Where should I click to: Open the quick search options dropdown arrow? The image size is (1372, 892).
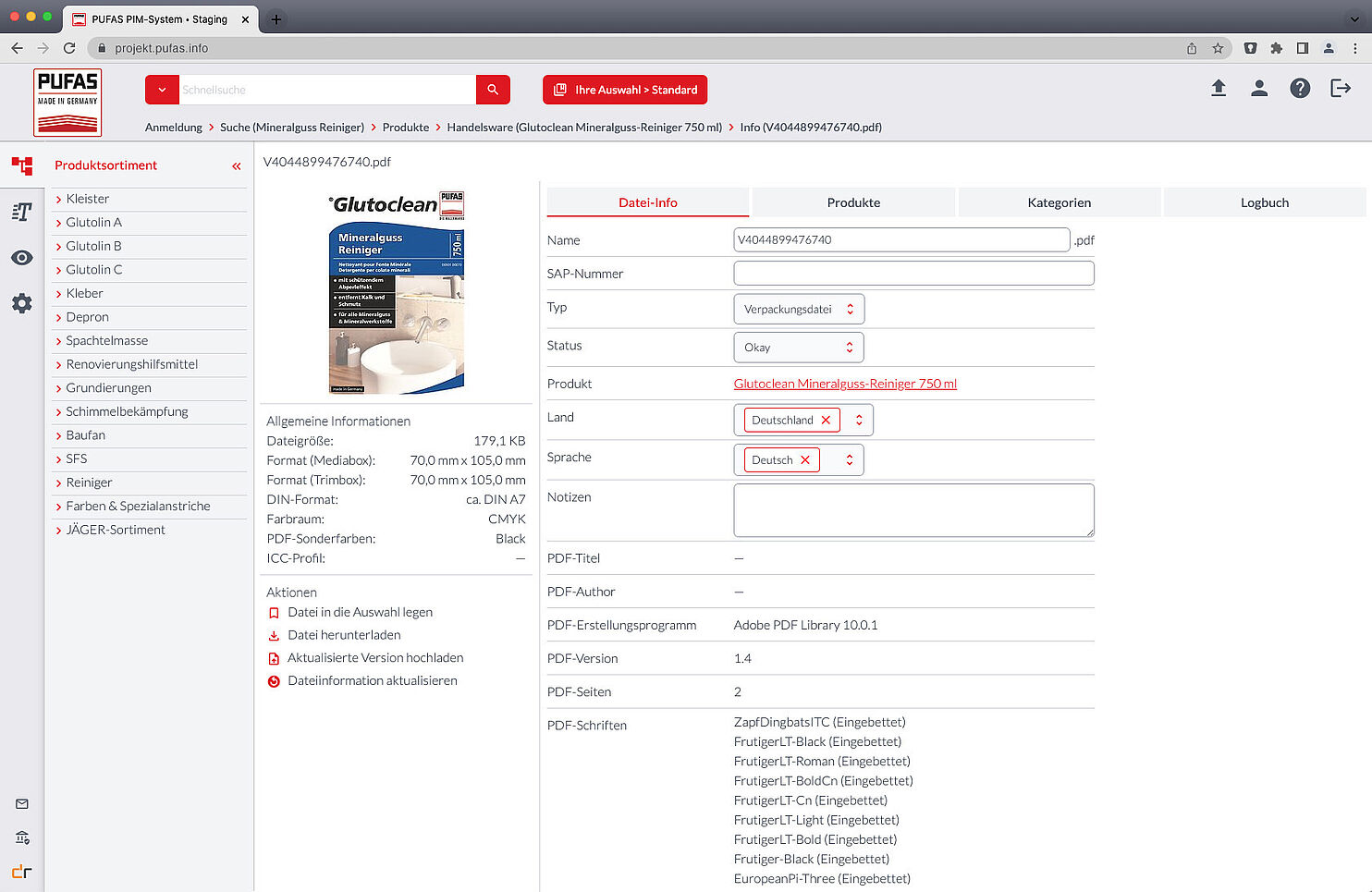pyautogui.click(x=162, y=90)
